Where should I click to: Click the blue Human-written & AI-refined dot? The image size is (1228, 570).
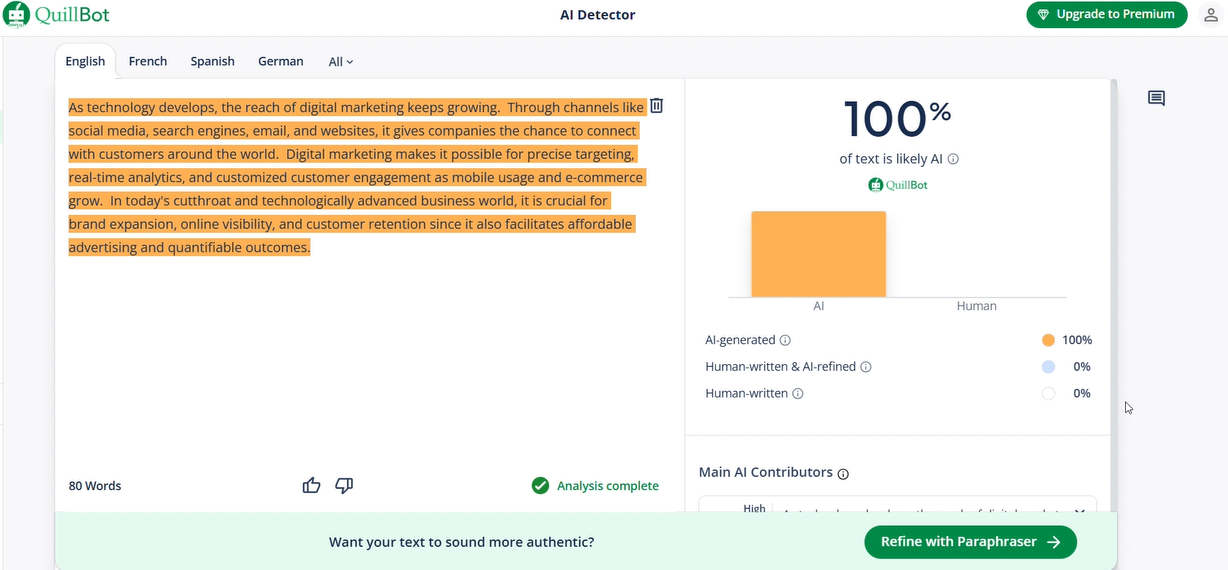pos(1048,367)
